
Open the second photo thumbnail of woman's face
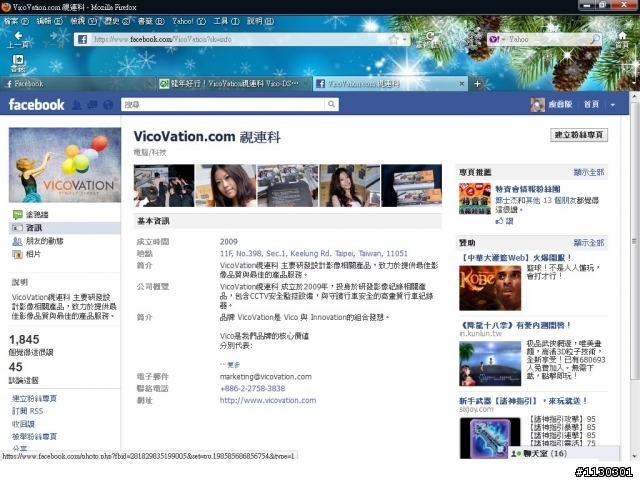click(226, 186)
